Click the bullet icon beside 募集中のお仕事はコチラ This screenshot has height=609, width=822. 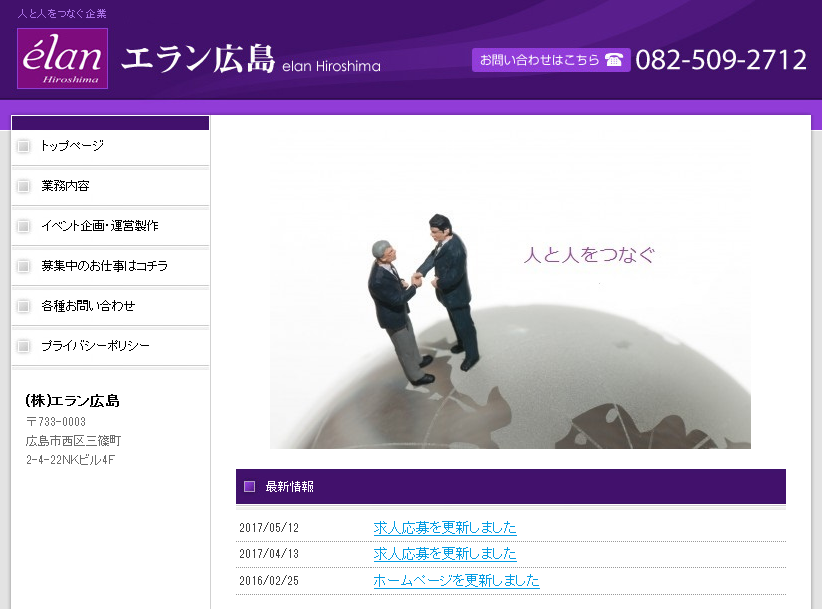click(24, 266)
